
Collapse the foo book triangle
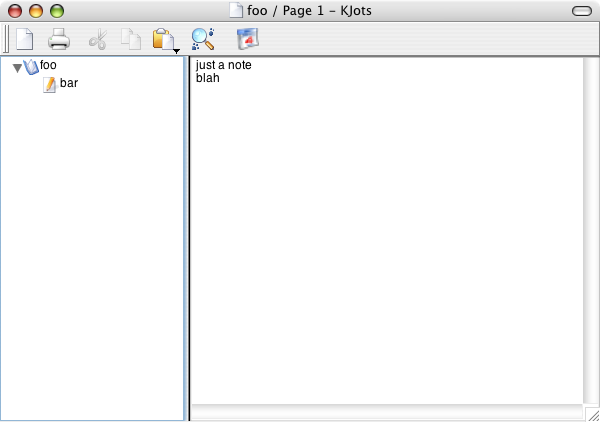tap(17, 68)
